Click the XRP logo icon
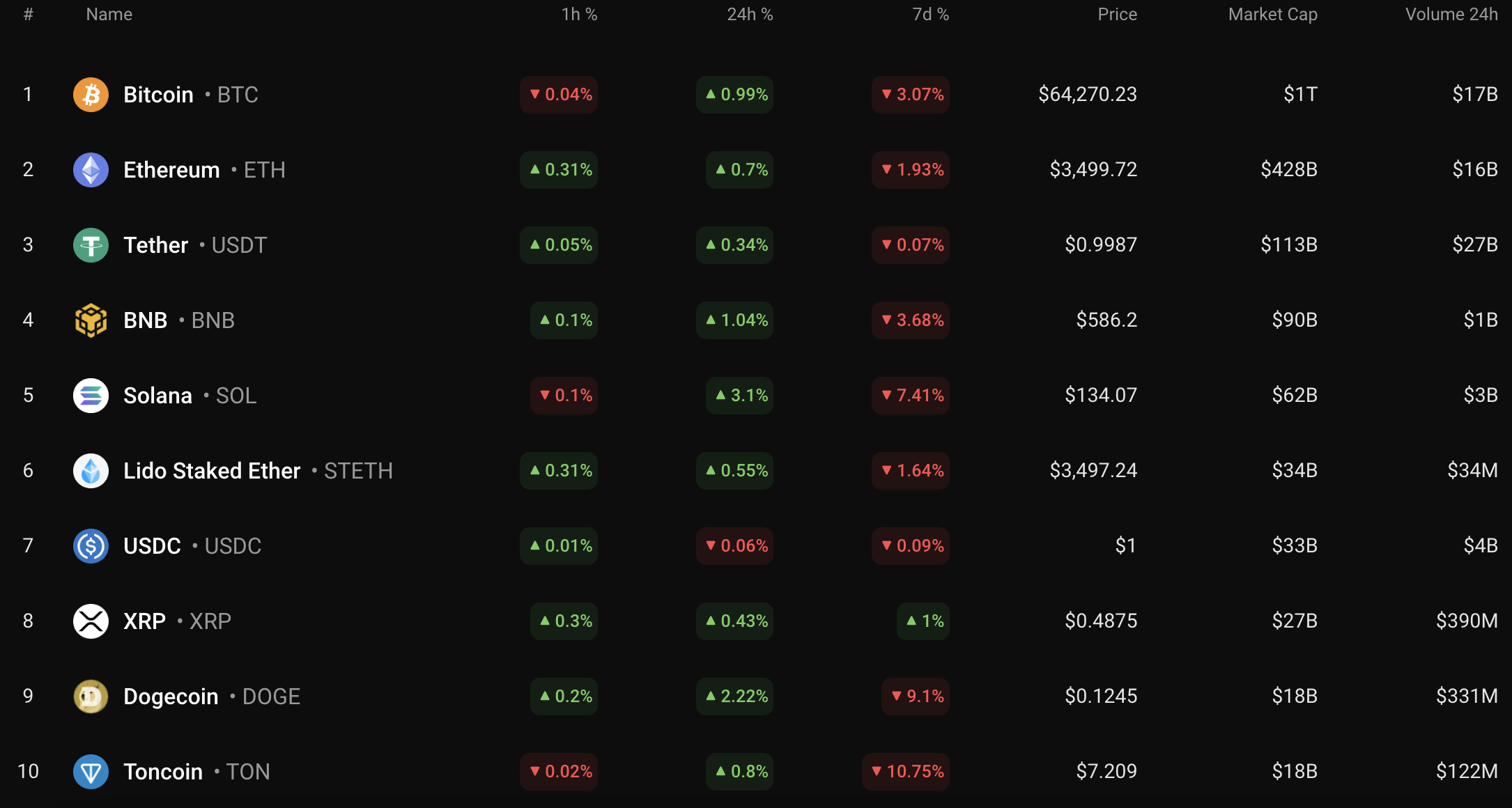Image resolution: width=1512 pixels, height=808 pixels. (91, 621)
